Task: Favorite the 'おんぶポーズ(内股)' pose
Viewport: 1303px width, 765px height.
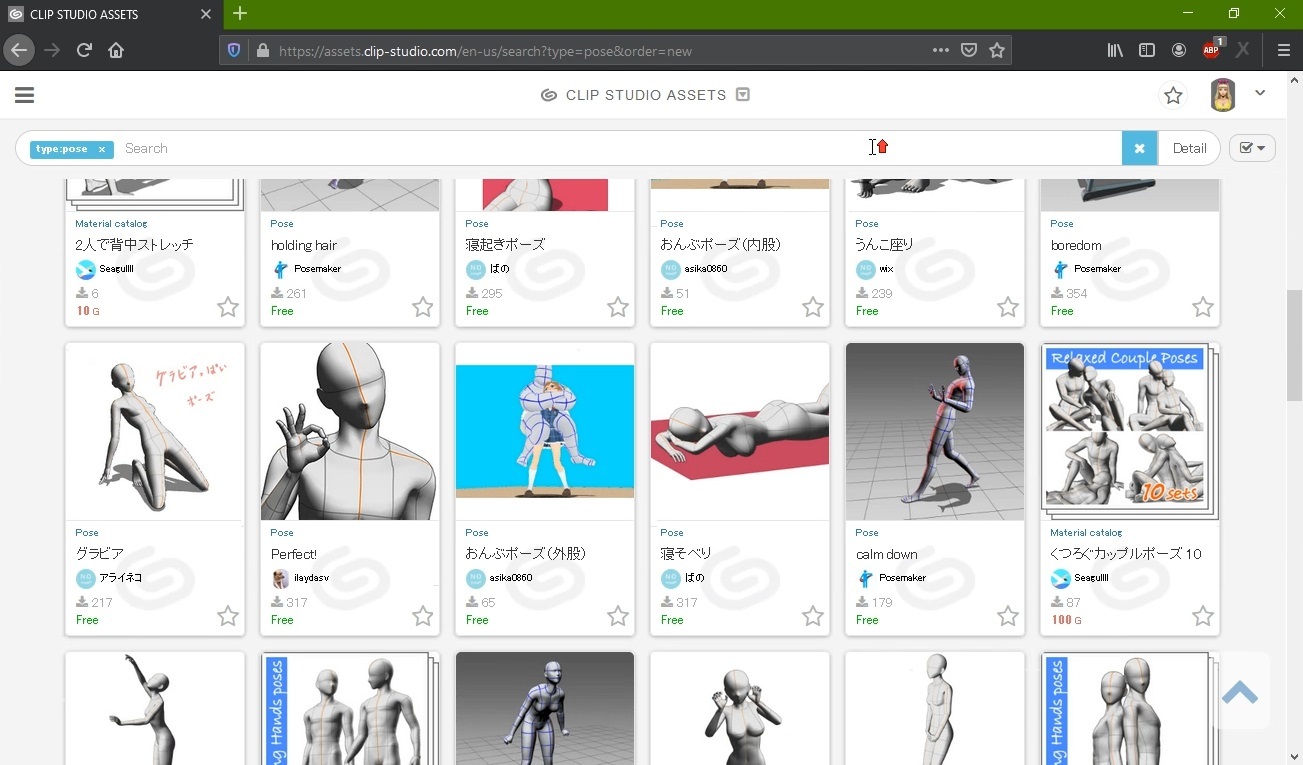Action: 813,307
